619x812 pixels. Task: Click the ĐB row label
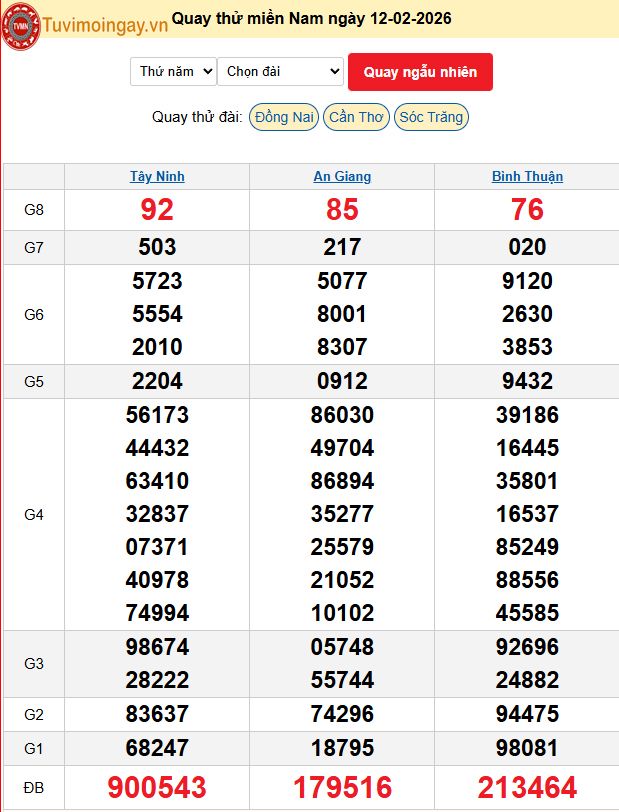34,788
